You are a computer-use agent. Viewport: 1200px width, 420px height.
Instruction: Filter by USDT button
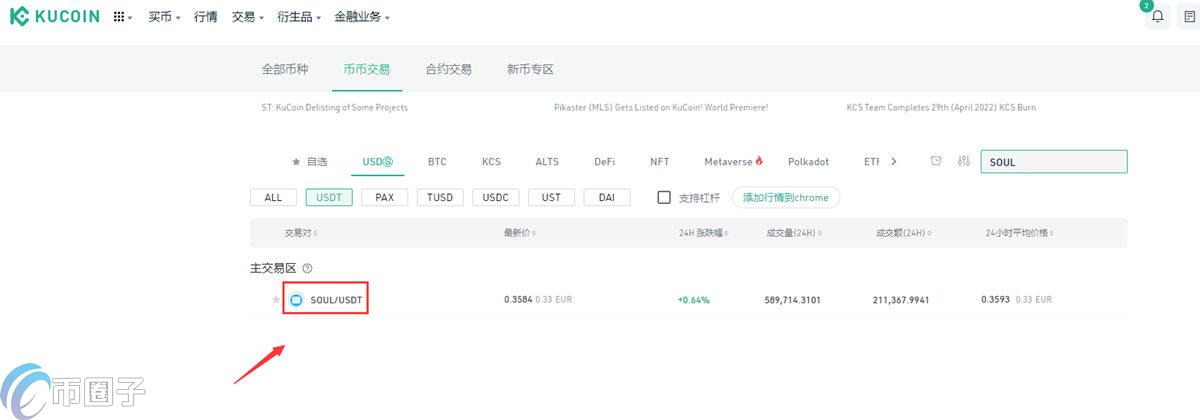(x=329, y=197)
